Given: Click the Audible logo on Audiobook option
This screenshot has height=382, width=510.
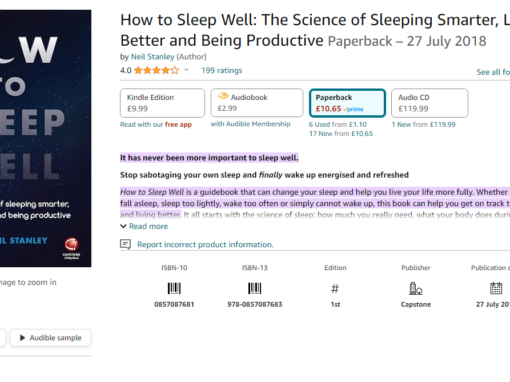Looking at the screenshot, I should click(x=223, y=96).
